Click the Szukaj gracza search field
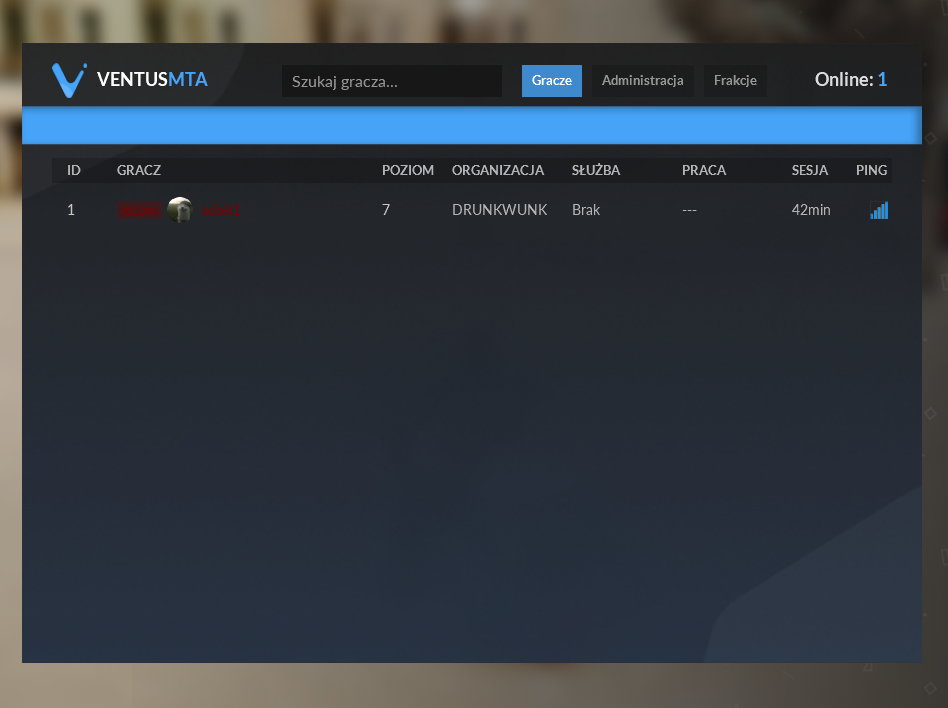This screenshot has width=948, height=708. pyautogui.click(x=391, y=81)
